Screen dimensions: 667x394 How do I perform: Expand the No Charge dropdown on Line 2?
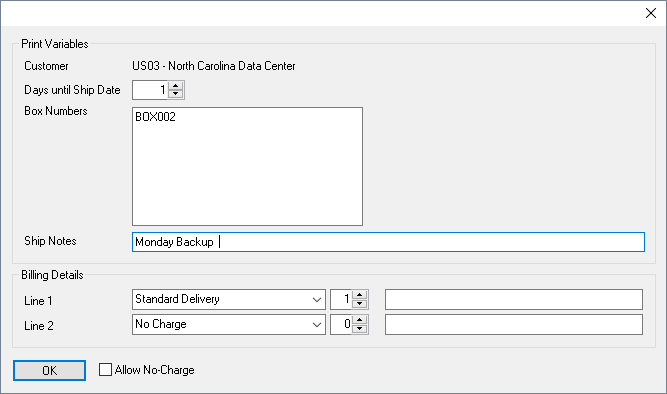(x=316, y=325)
